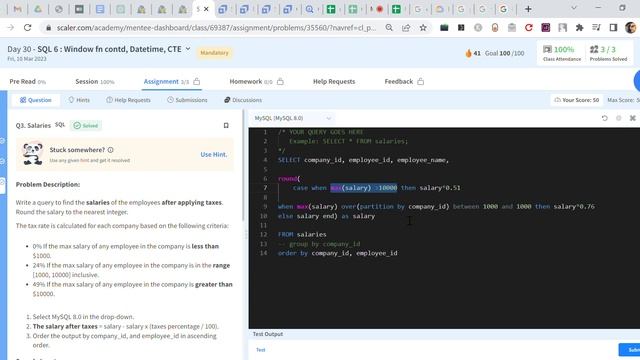Image resolution: width=640 pixels, height=360 pixels.
Task: Click the 'Test Output' label
Action: point(268,334)
